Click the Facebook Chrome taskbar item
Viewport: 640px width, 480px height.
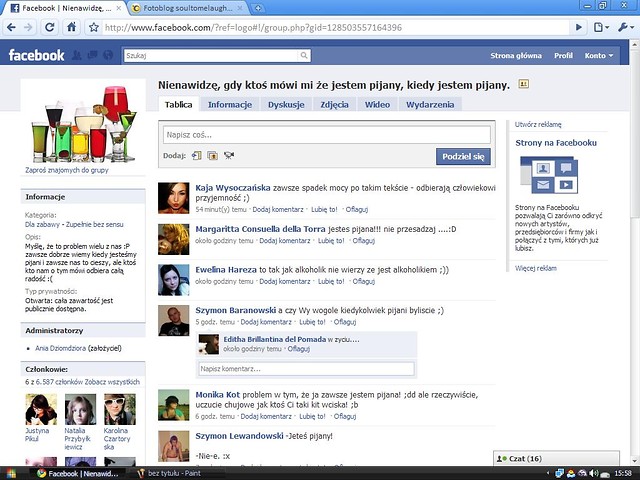78,473
